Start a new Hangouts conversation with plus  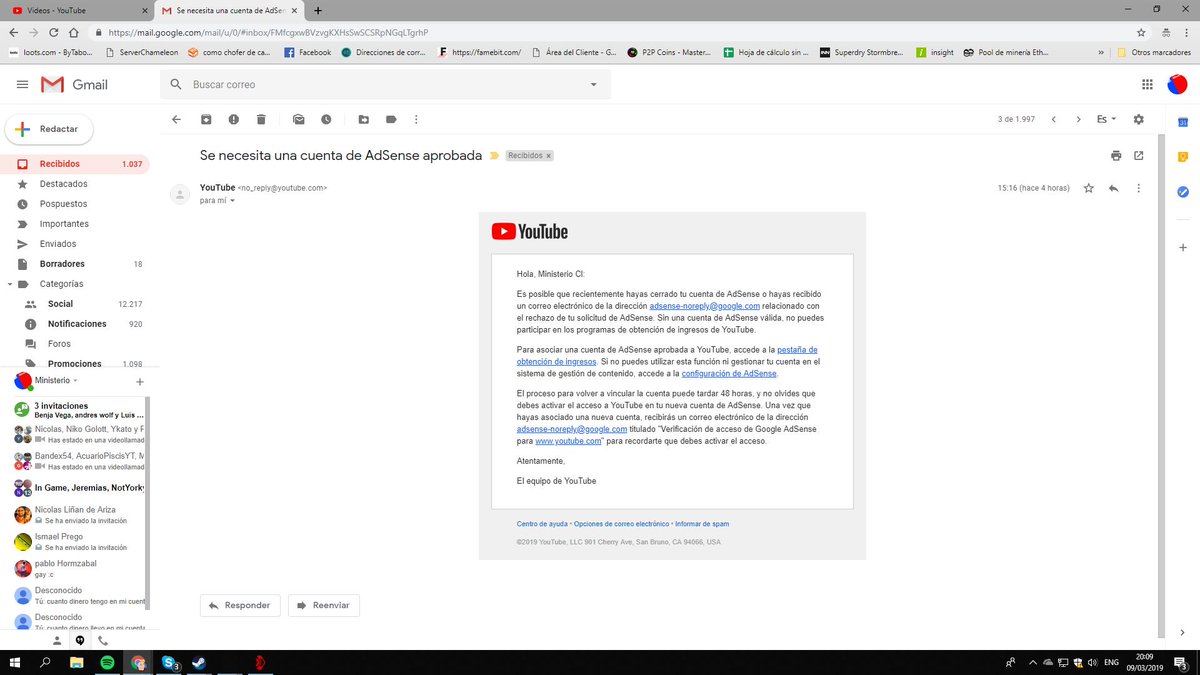(140, 382)
